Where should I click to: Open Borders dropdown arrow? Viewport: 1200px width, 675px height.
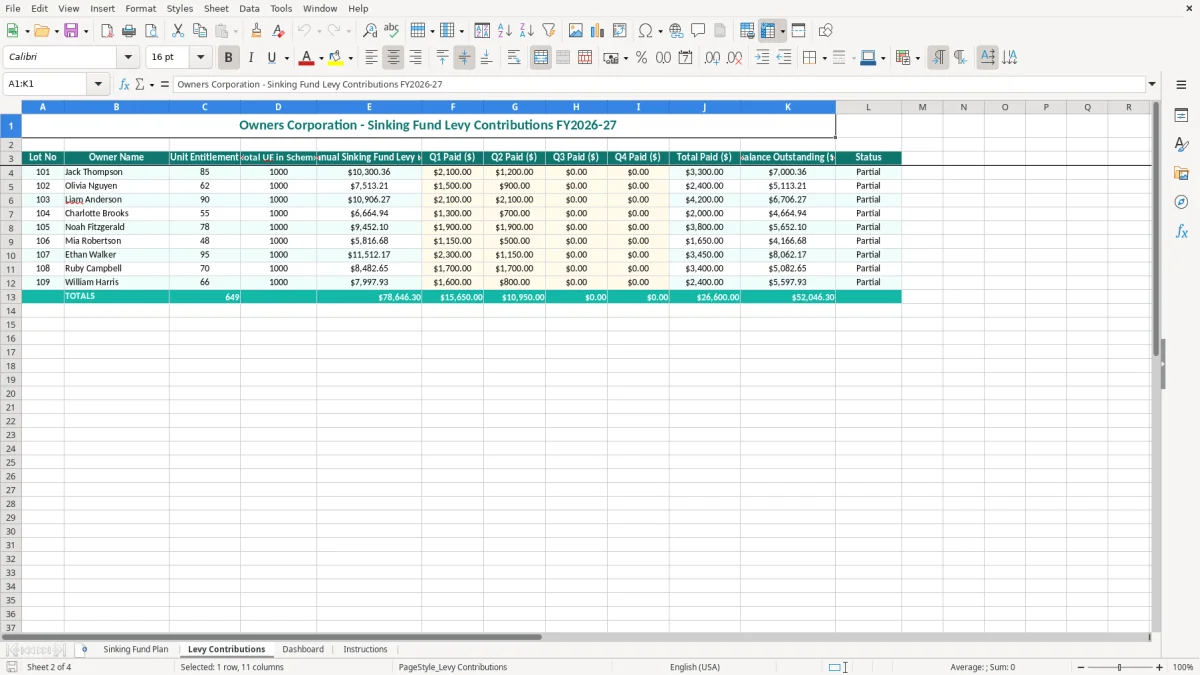[823, 58]
